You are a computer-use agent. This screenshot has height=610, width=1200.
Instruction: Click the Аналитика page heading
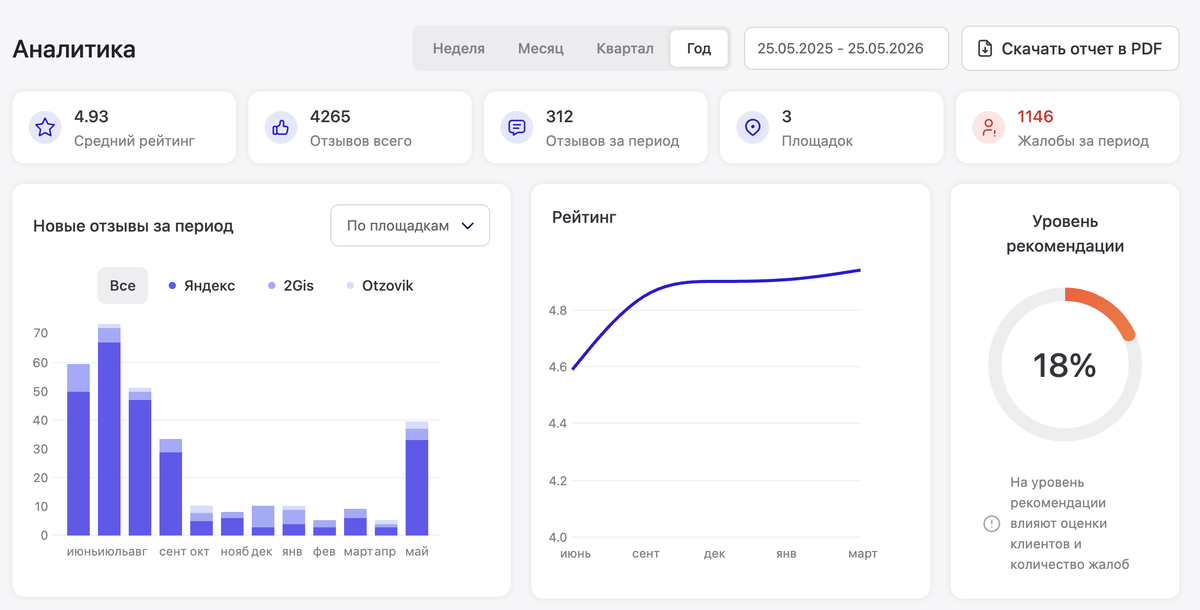[x=74, y=49]
